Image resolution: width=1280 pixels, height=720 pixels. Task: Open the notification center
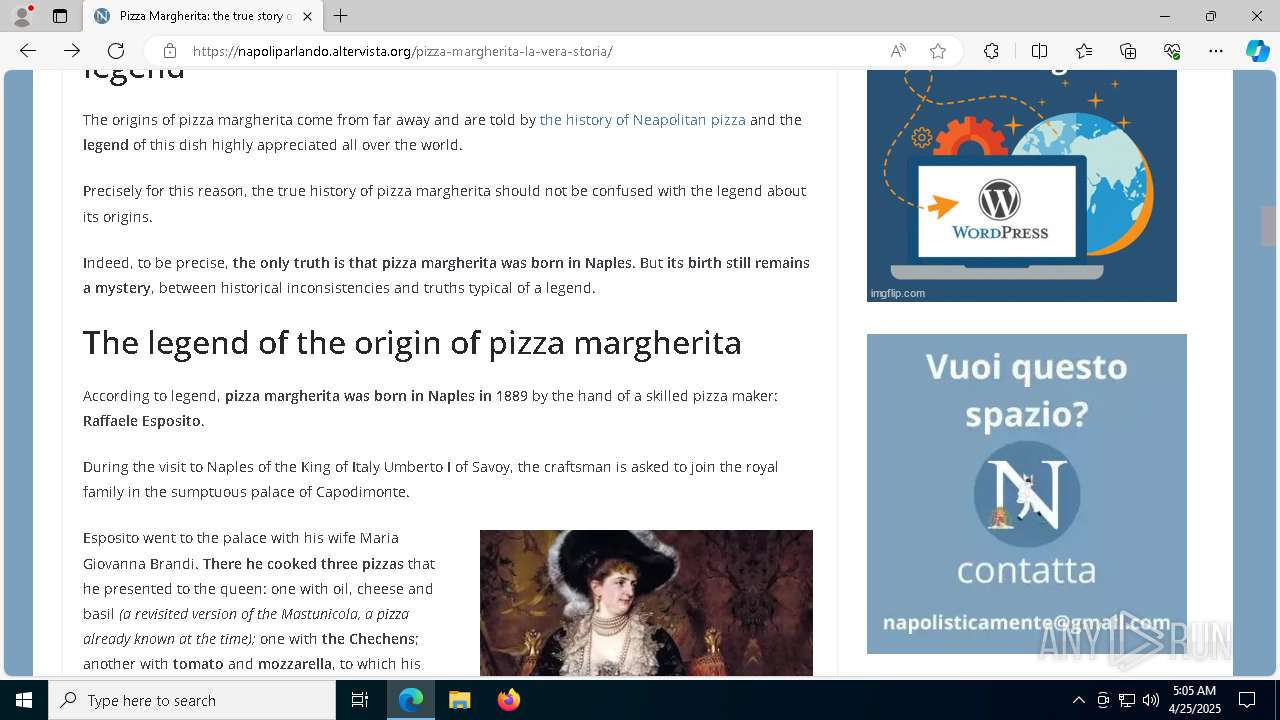click(x=1247, y=700)
